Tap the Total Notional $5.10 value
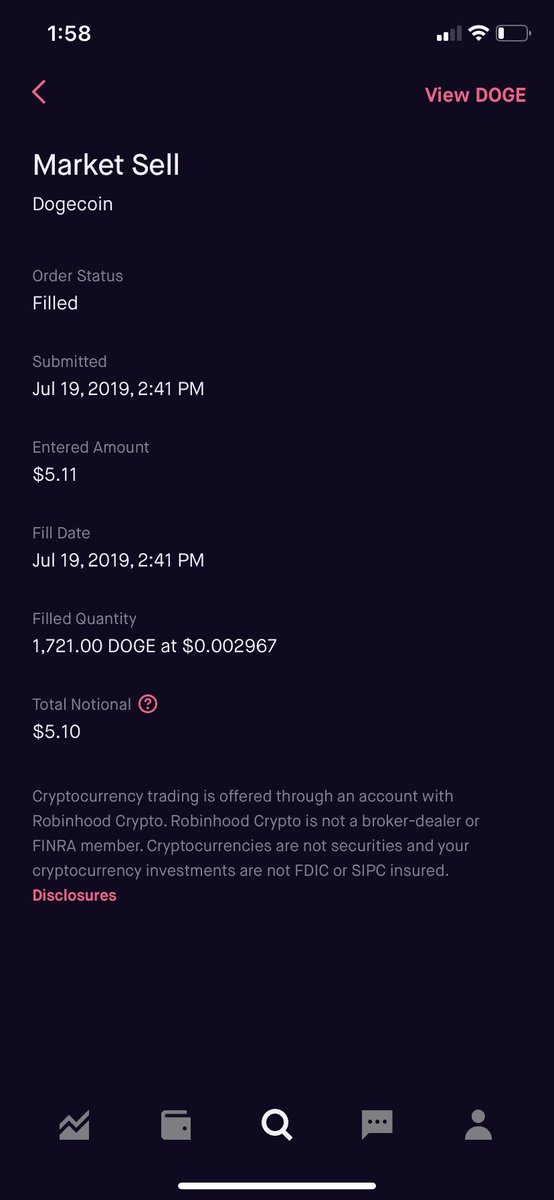 coord(57,732)
